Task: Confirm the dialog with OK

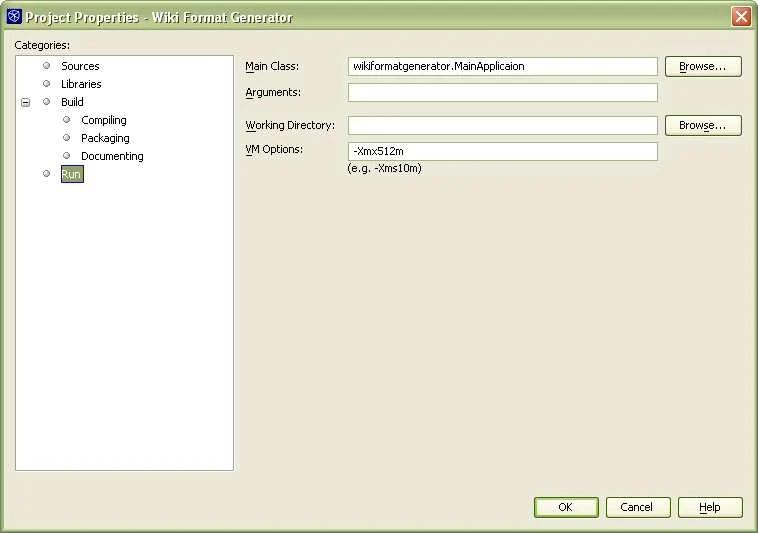Action: click(x=566, y=507)
